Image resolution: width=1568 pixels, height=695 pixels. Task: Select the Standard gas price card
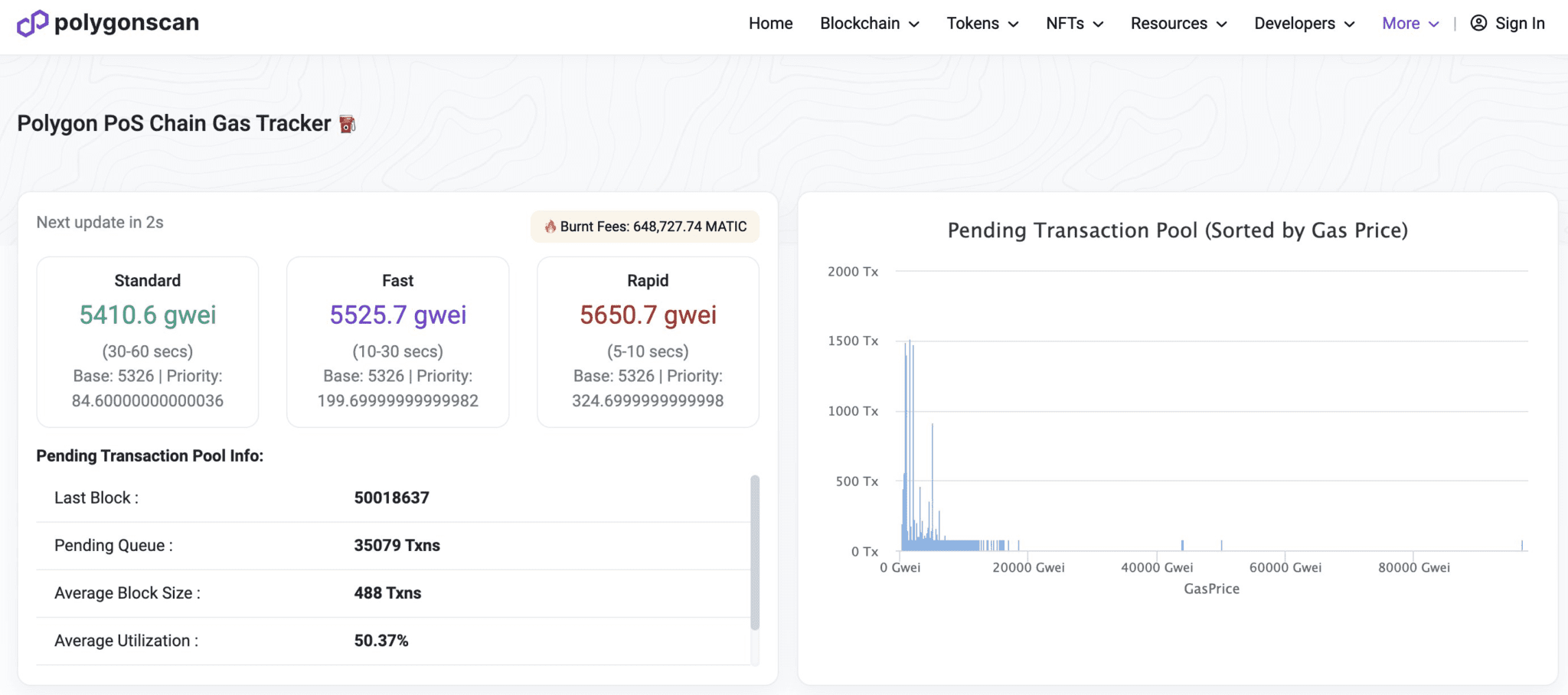148,341
